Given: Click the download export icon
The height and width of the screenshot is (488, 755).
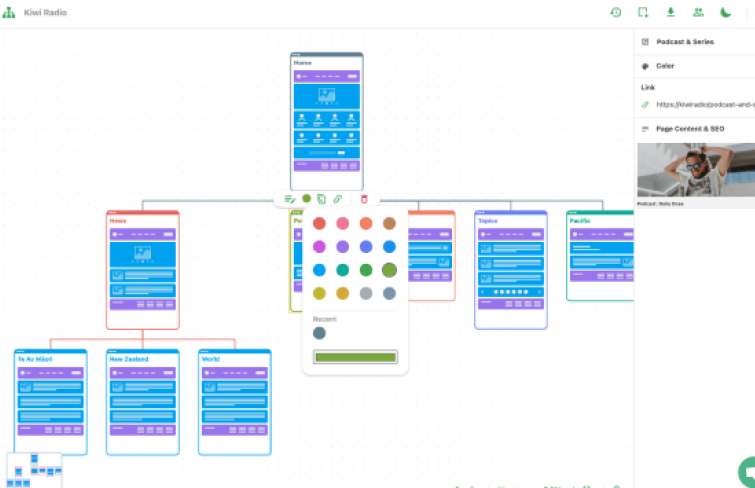Looking at the screenshot, I should (x=670, y=13).
